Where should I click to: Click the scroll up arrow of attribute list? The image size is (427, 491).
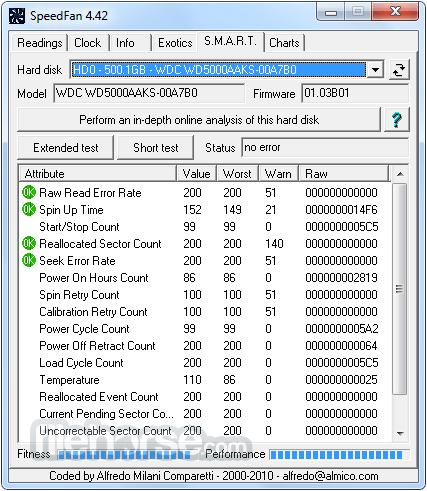400,174
